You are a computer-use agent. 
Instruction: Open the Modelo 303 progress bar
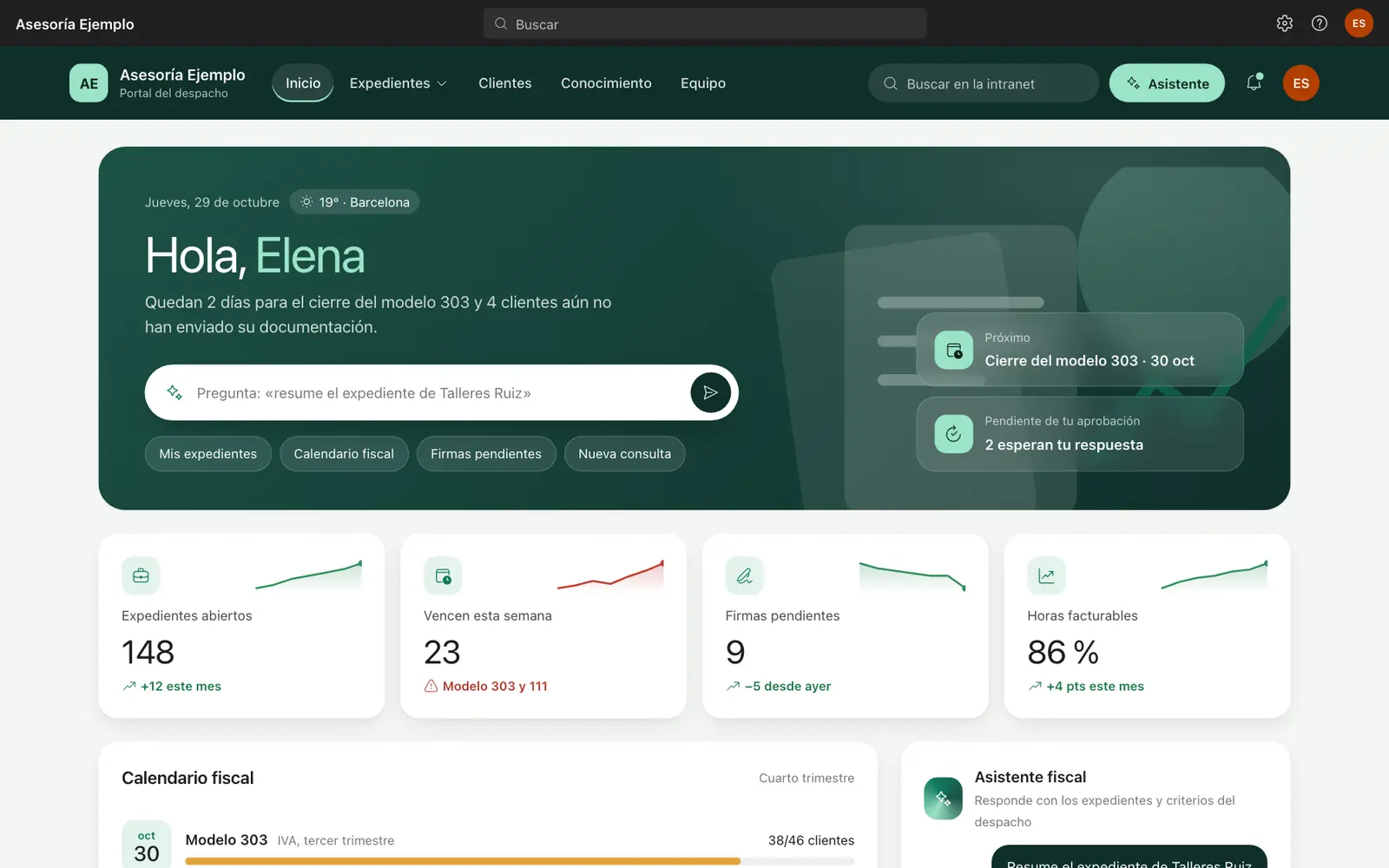click(x=520, y=861)
